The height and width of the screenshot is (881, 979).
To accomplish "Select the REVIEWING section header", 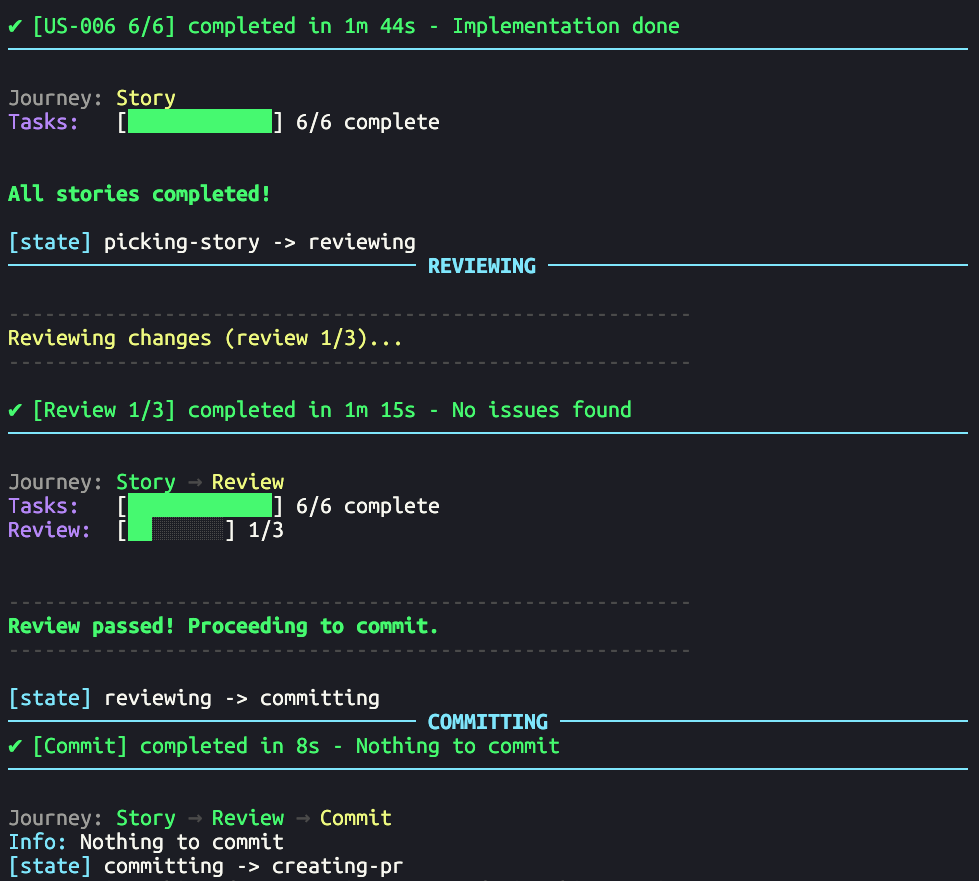I will click(481, 266).
